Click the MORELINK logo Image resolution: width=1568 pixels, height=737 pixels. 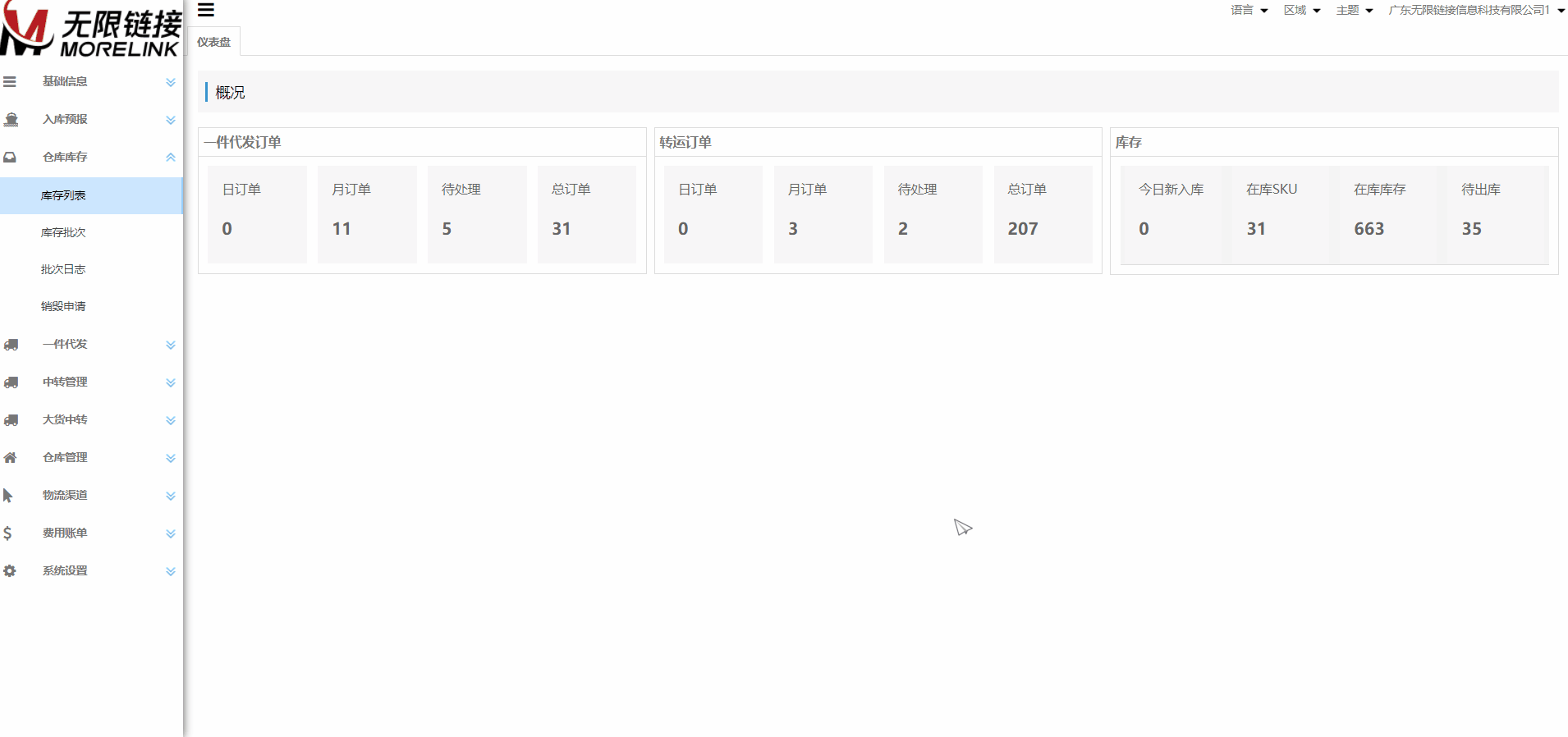91,29
